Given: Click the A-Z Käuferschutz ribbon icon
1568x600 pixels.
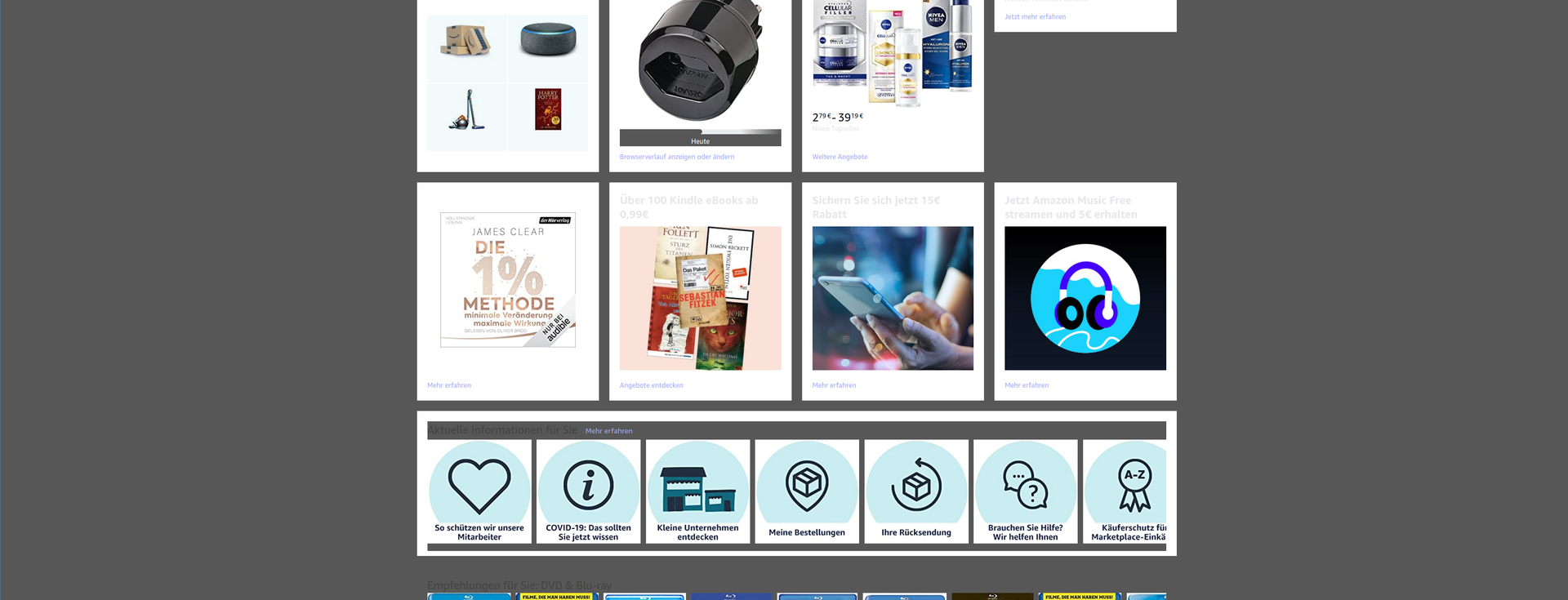Looking at the screenshot, I should (x=1134, y=486).
